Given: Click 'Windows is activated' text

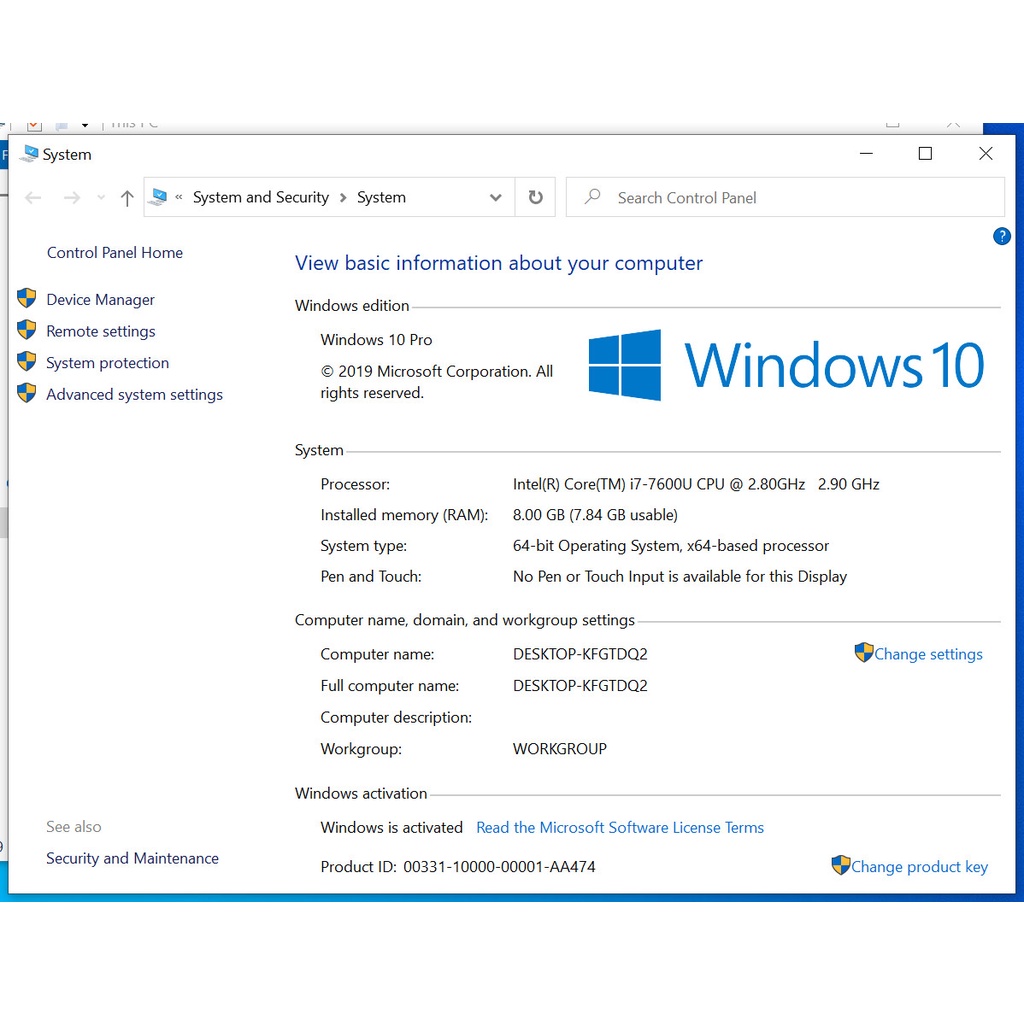Looking at the screenshot, I should click(391, 827).
